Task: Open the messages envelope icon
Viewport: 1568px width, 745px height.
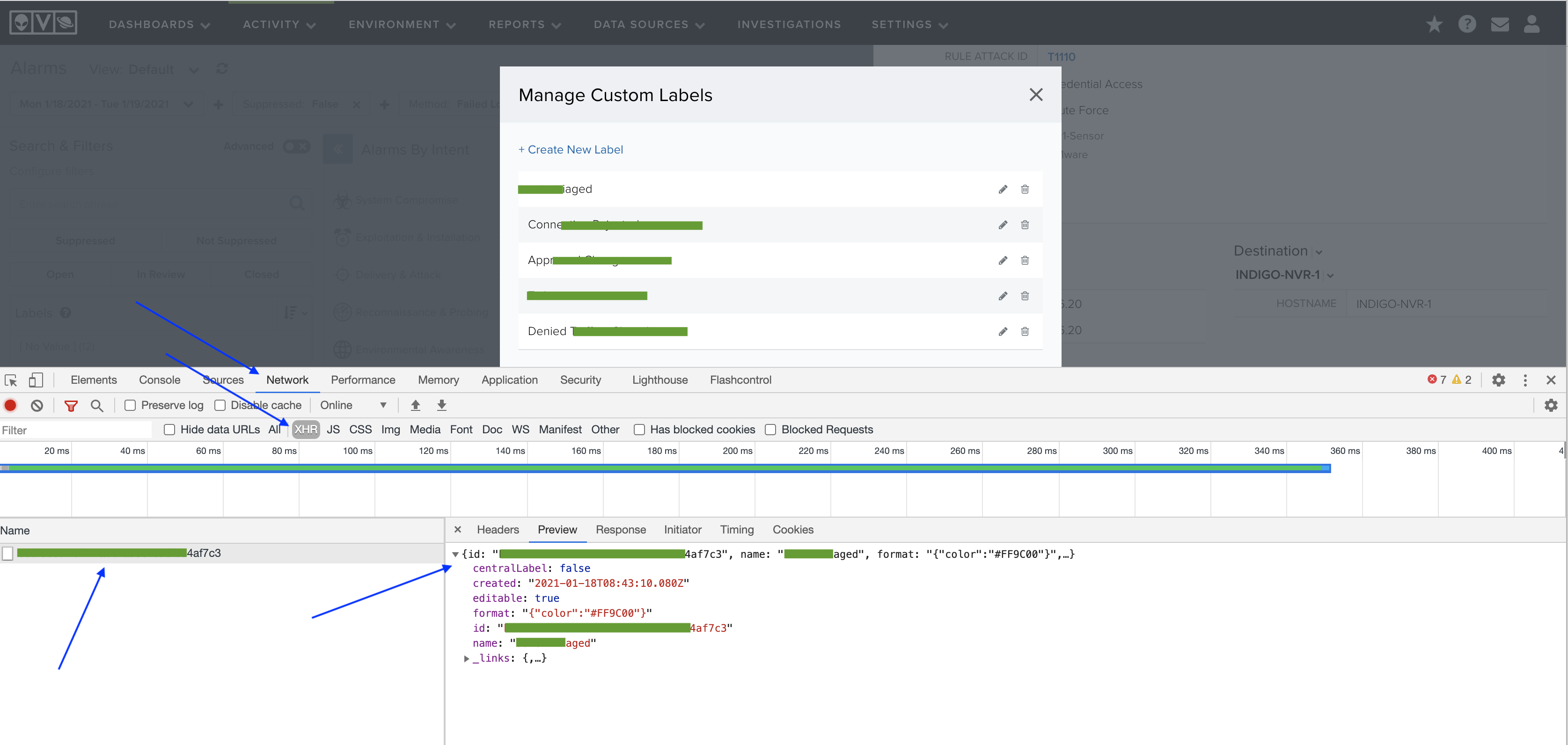Action: tap(1500, 24)
